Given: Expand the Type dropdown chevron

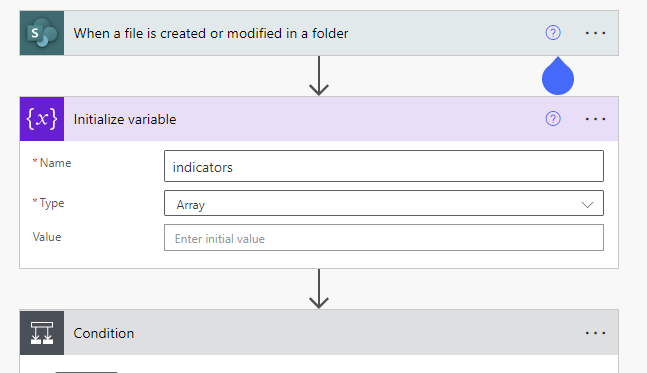Looking at the screenshot, I should tap(587, 205).
